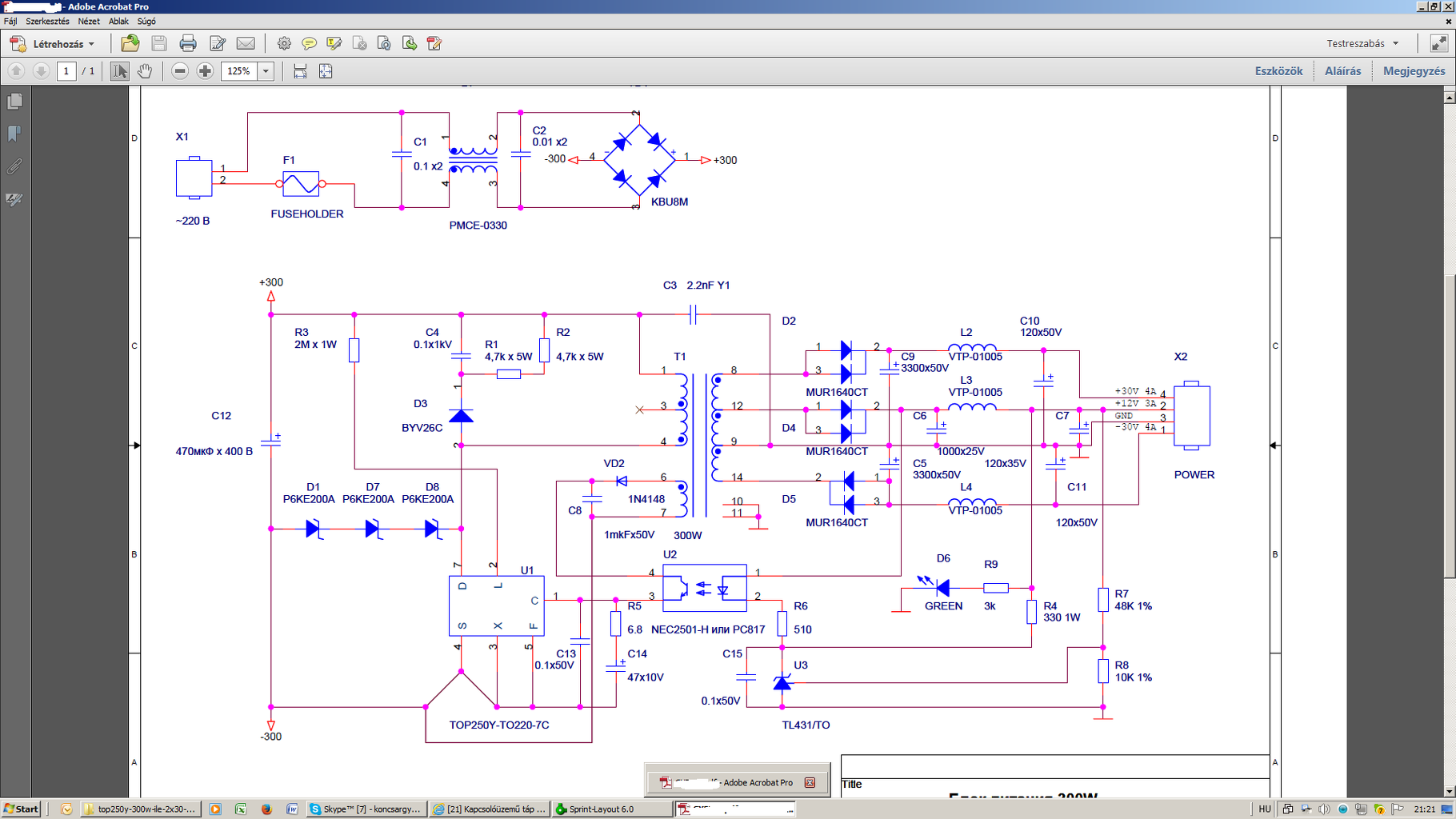The height and width of the screenshot is (819, 1456).
Task: Open the page thumbnails panel icon
Action: click(x=14, y=102)
